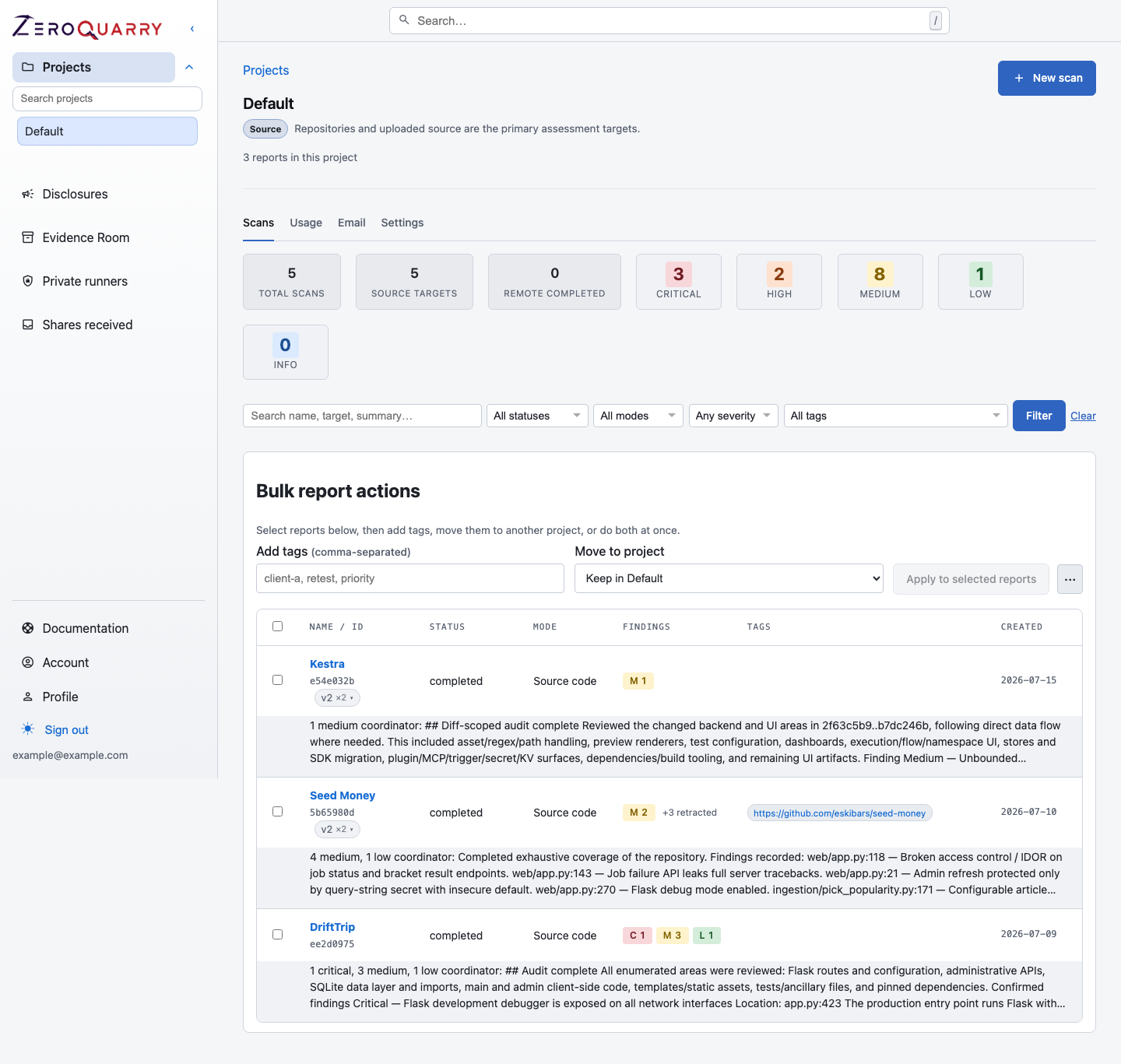Click Seed Money's M 2 medium badge
This screenshot has height=1064, width=1121.
639,813
